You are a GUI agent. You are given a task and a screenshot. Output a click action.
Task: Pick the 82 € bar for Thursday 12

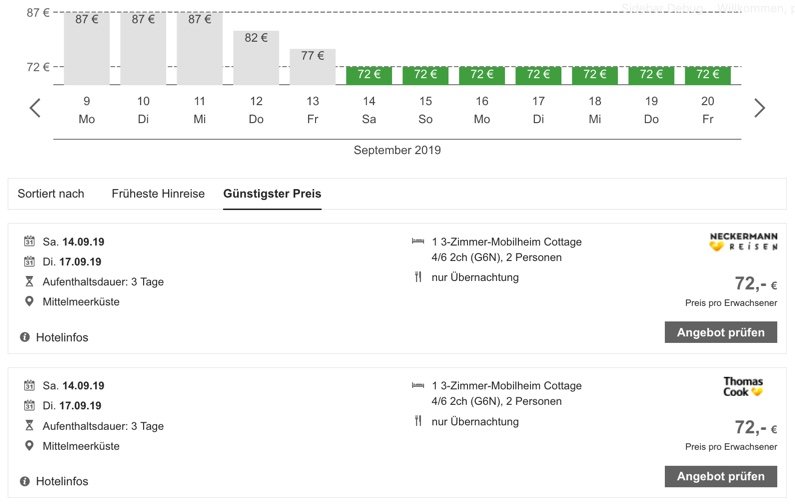tap(256, 57)
